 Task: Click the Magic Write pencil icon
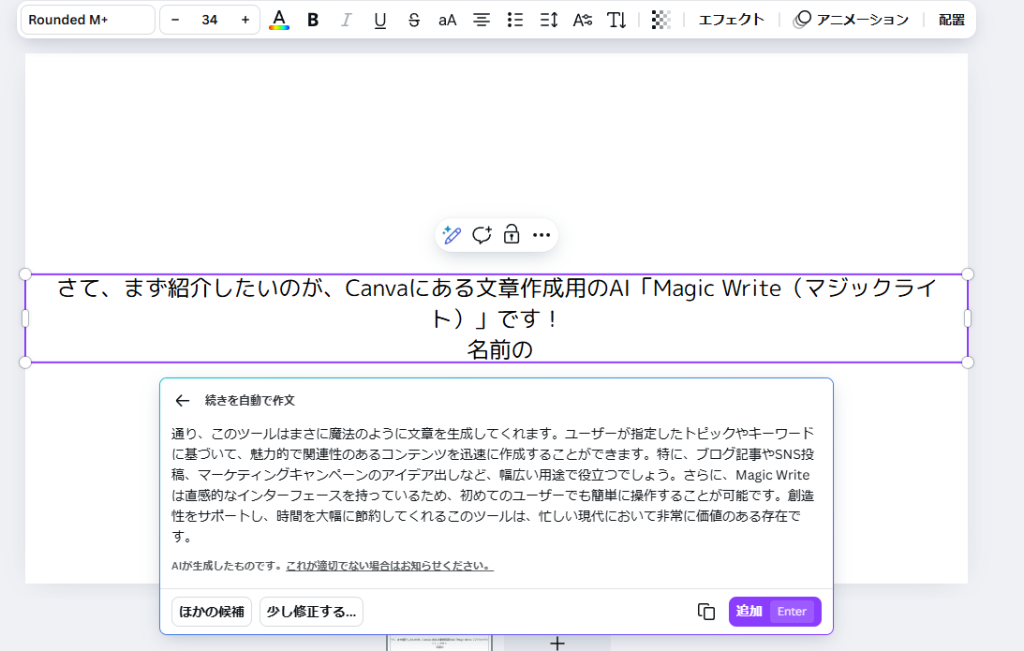pyautogui.click(x=452, y=235)
